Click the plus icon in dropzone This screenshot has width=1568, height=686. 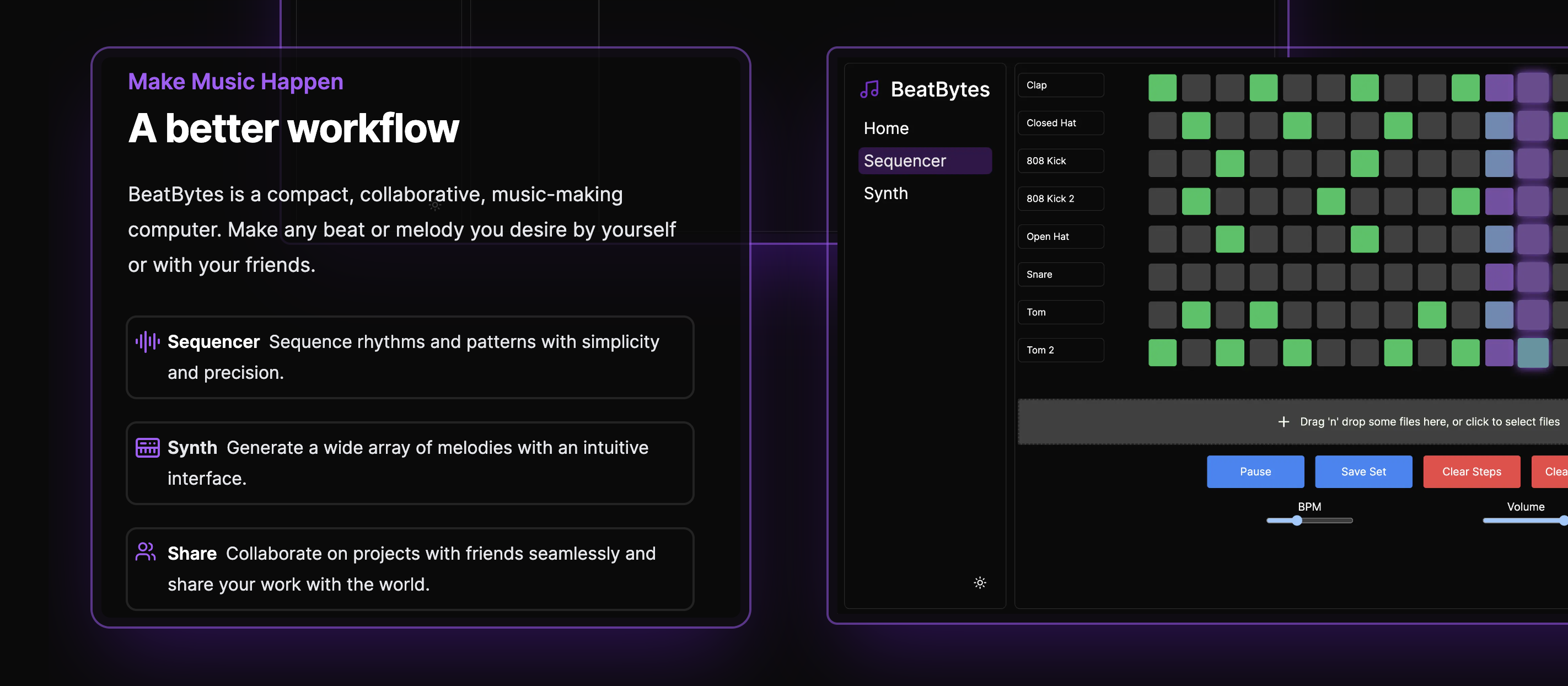[1283, 422]
